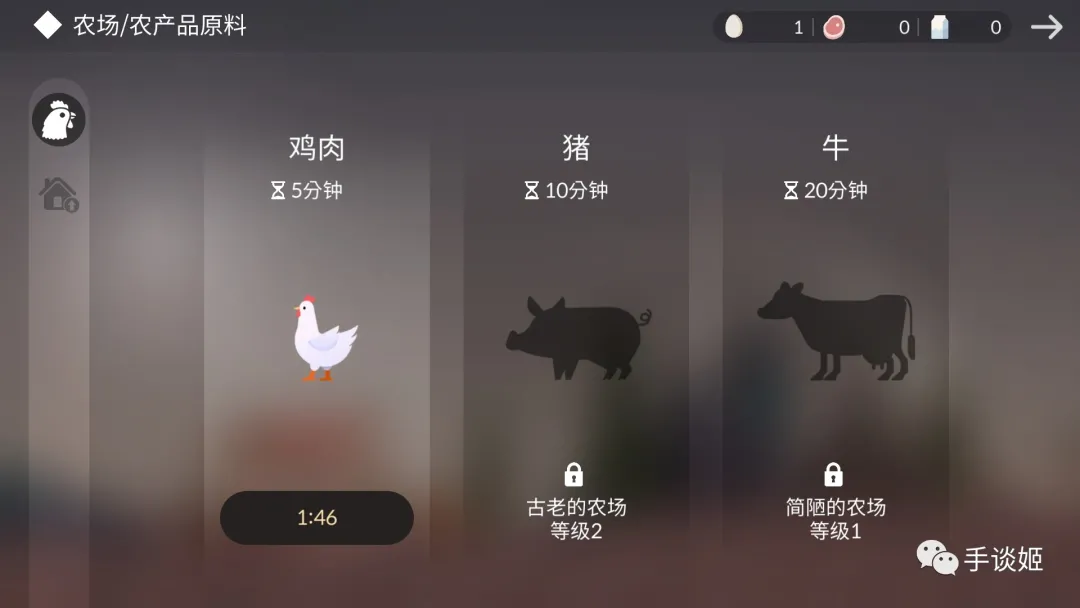Click the cow silhouette
Viewport: 1080px width, 608px height.
(836, 331)
